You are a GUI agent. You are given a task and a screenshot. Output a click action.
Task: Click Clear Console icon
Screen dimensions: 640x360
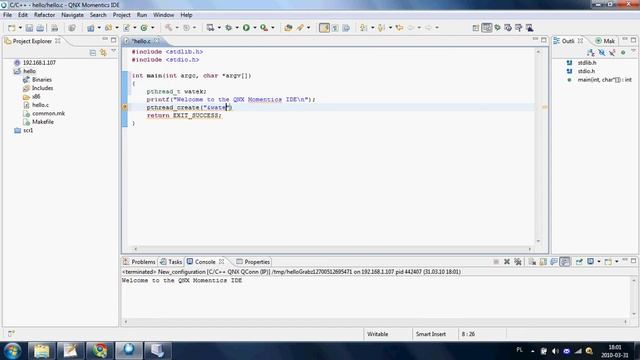click(532, 262)
